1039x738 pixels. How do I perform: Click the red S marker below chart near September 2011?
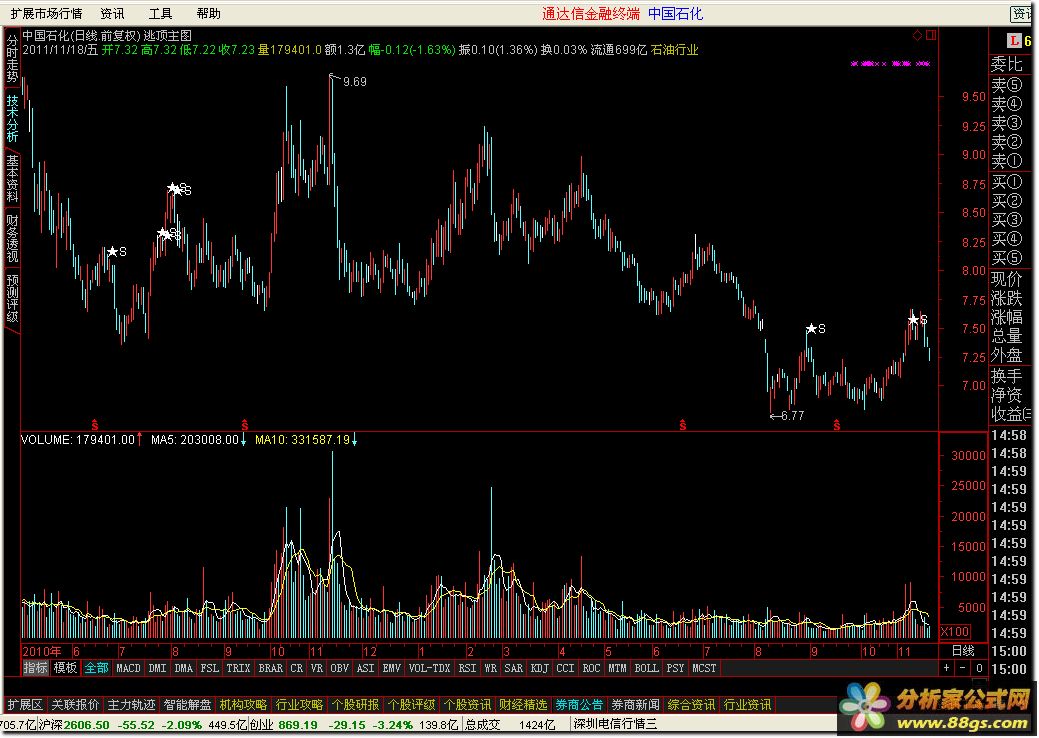[x=837, y=425]
